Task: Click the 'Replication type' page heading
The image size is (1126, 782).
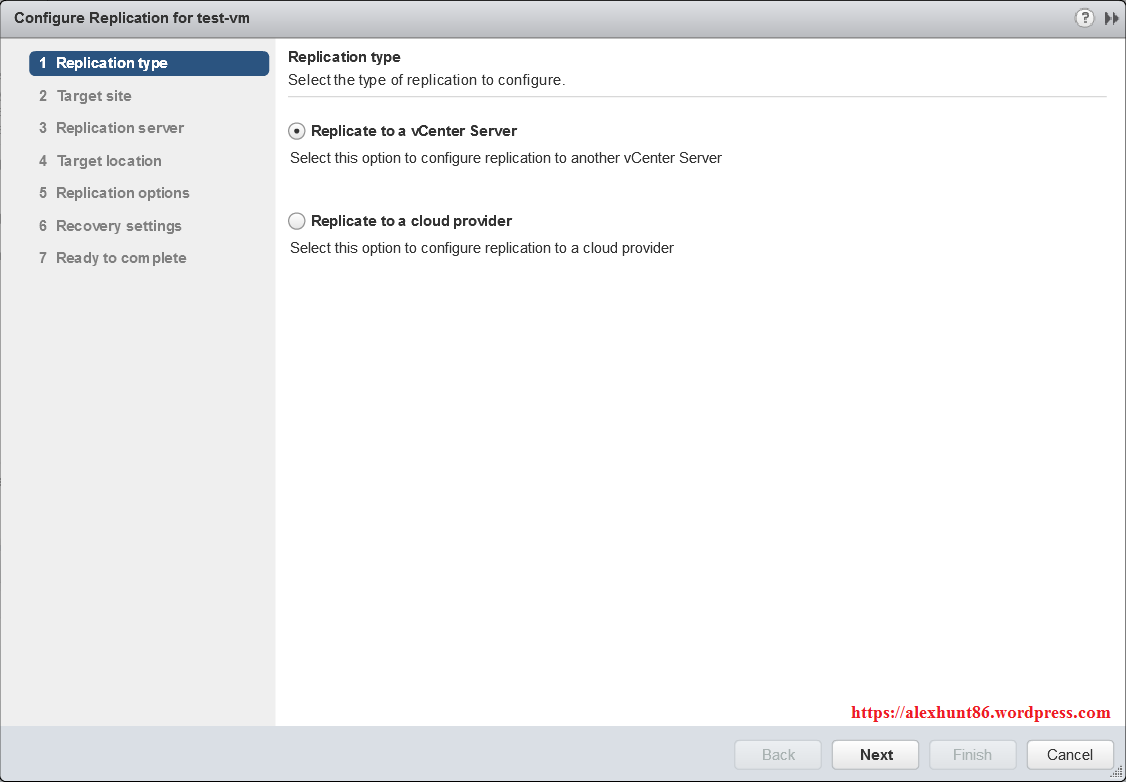Action: [344, 57]
